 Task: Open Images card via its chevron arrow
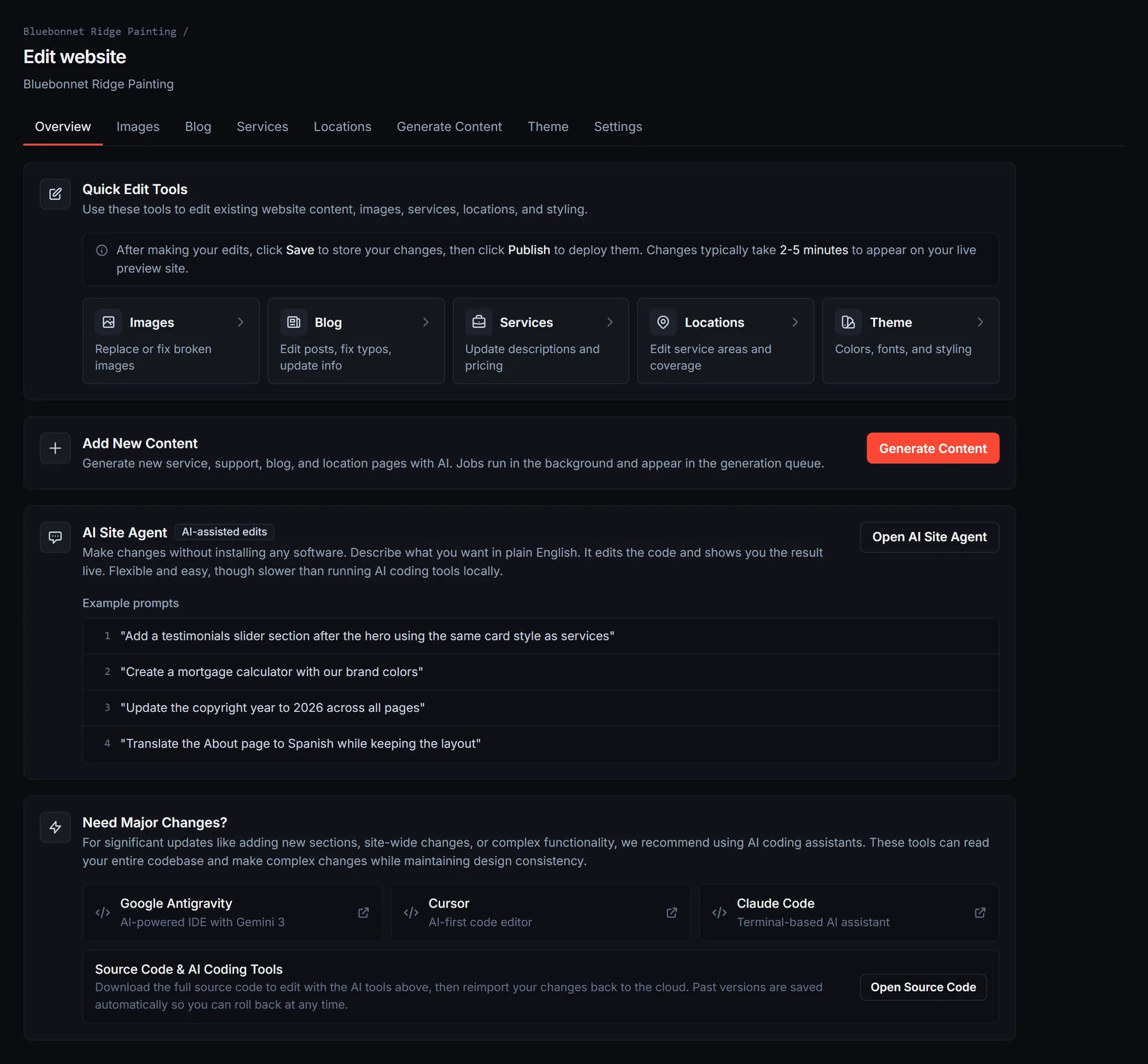click(x=240, y=322)
